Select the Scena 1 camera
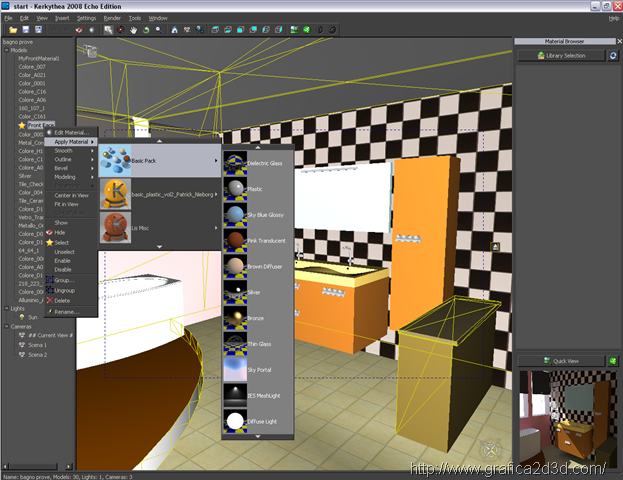Viewport: 623px width, 480px height. [37, 345]
